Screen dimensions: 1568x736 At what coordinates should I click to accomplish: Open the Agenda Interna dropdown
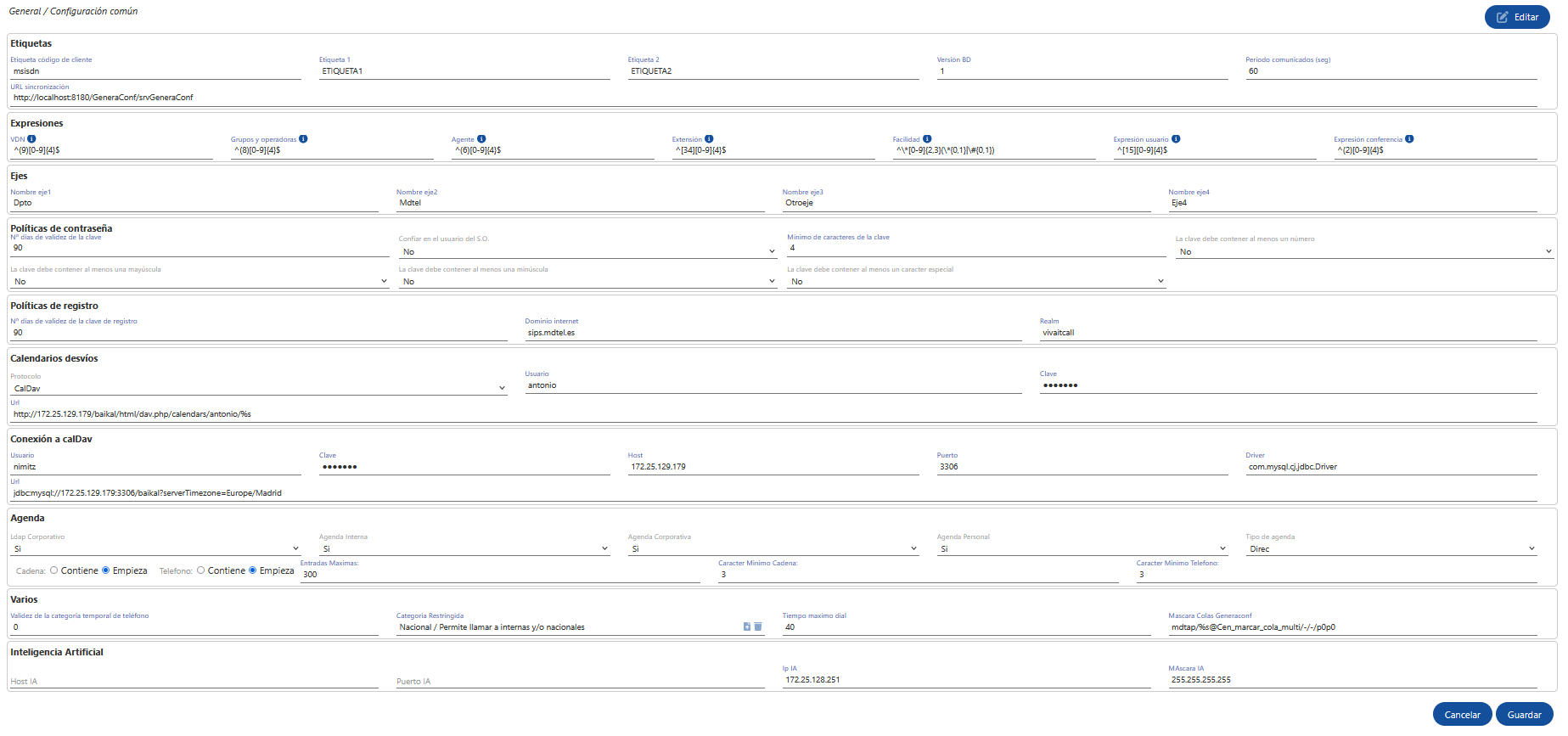[x=464, y=548]
